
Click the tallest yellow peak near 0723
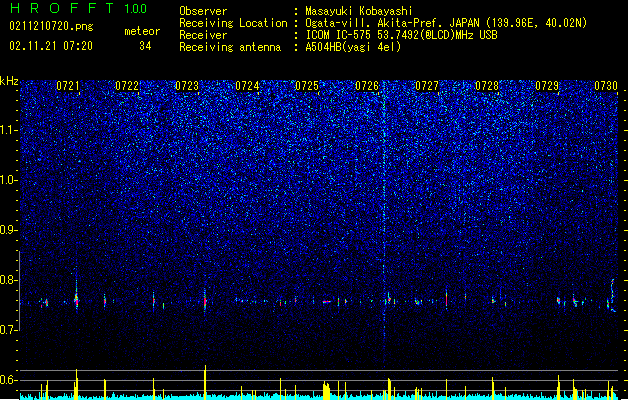205,382
